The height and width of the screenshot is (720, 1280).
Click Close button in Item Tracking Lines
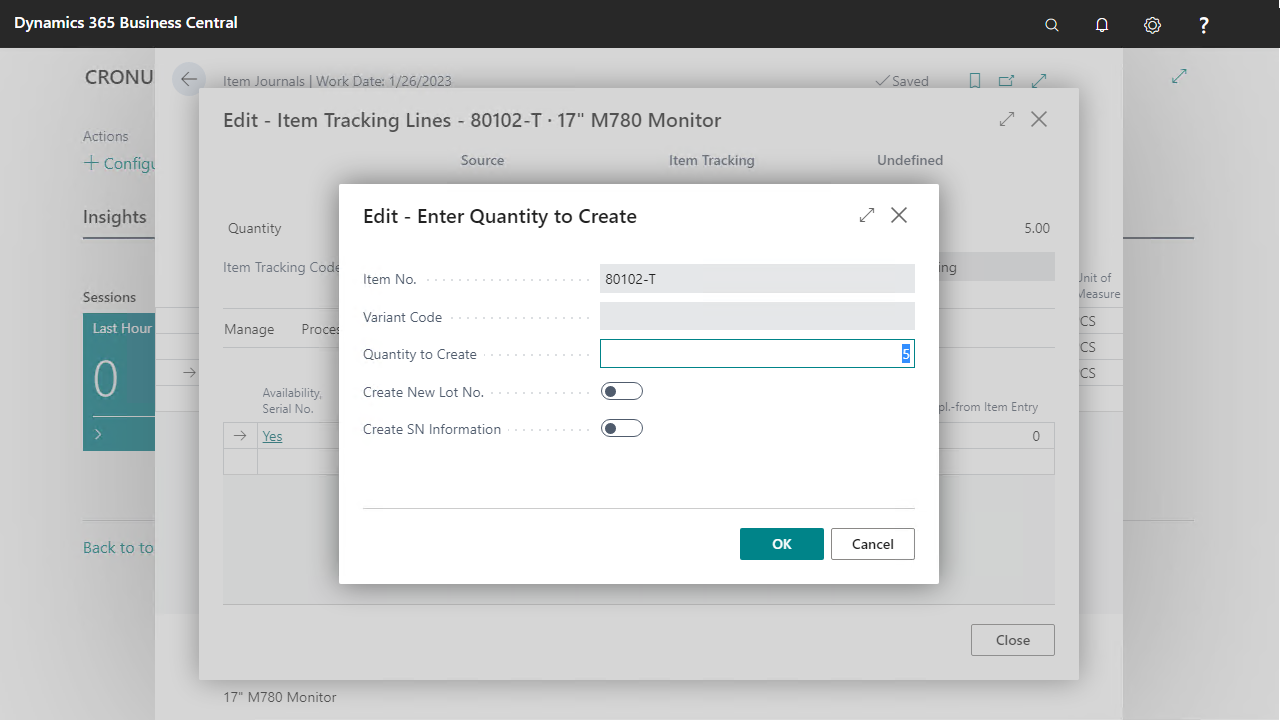click(x=1013, y=640)
